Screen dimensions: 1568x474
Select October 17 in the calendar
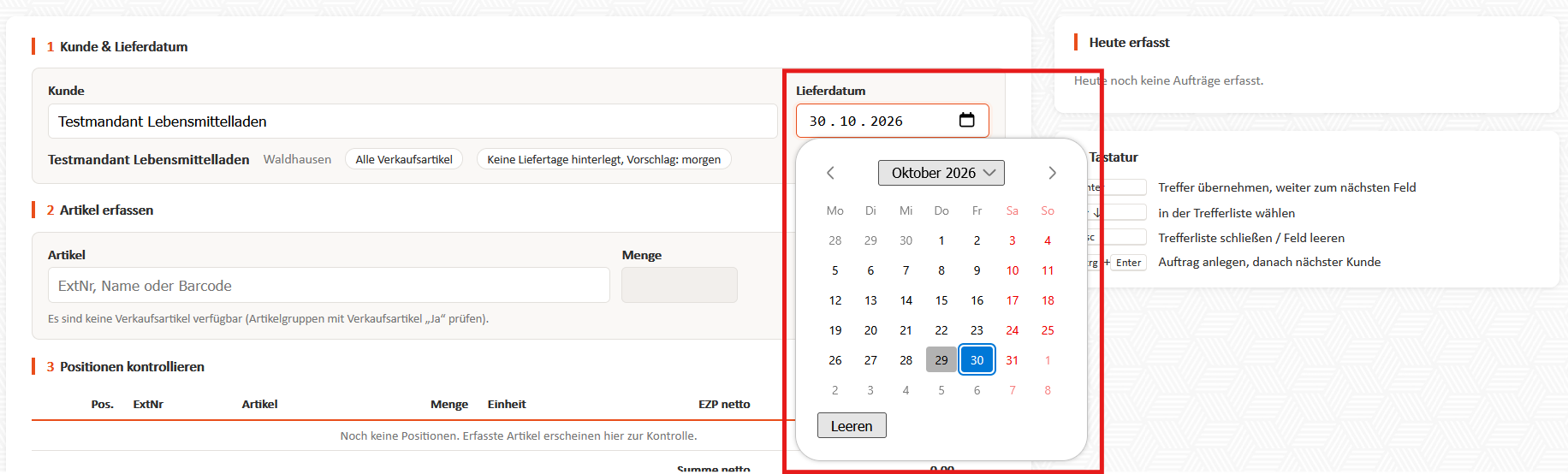pos(1013,300)
